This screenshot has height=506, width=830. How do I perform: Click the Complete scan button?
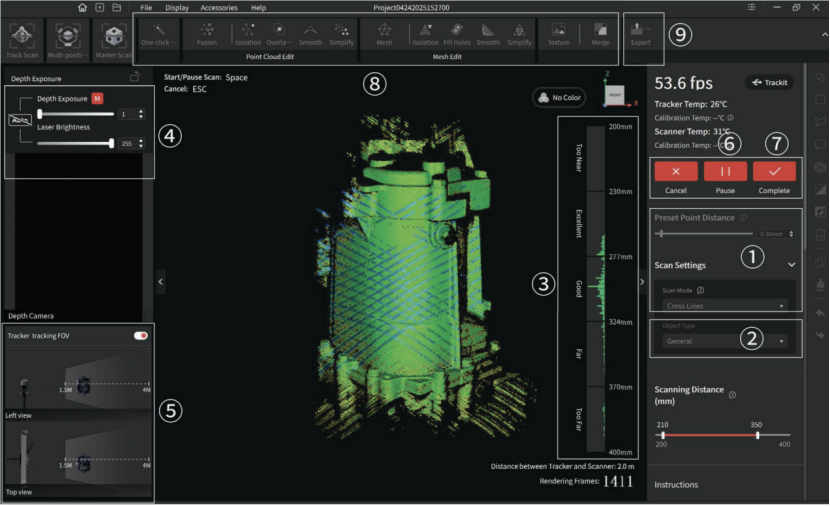774,171
